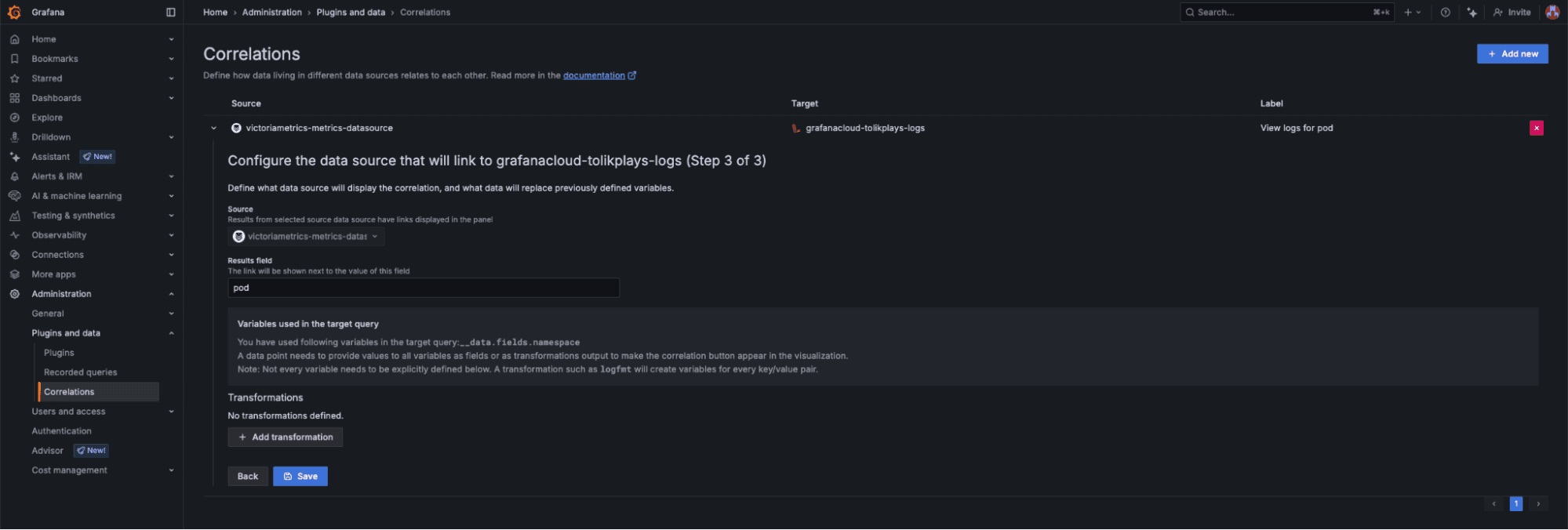Click the grafanacloud-tolikplays-logs target text
Viewport: 1568px width, 530px height.
tap(865, 128)
